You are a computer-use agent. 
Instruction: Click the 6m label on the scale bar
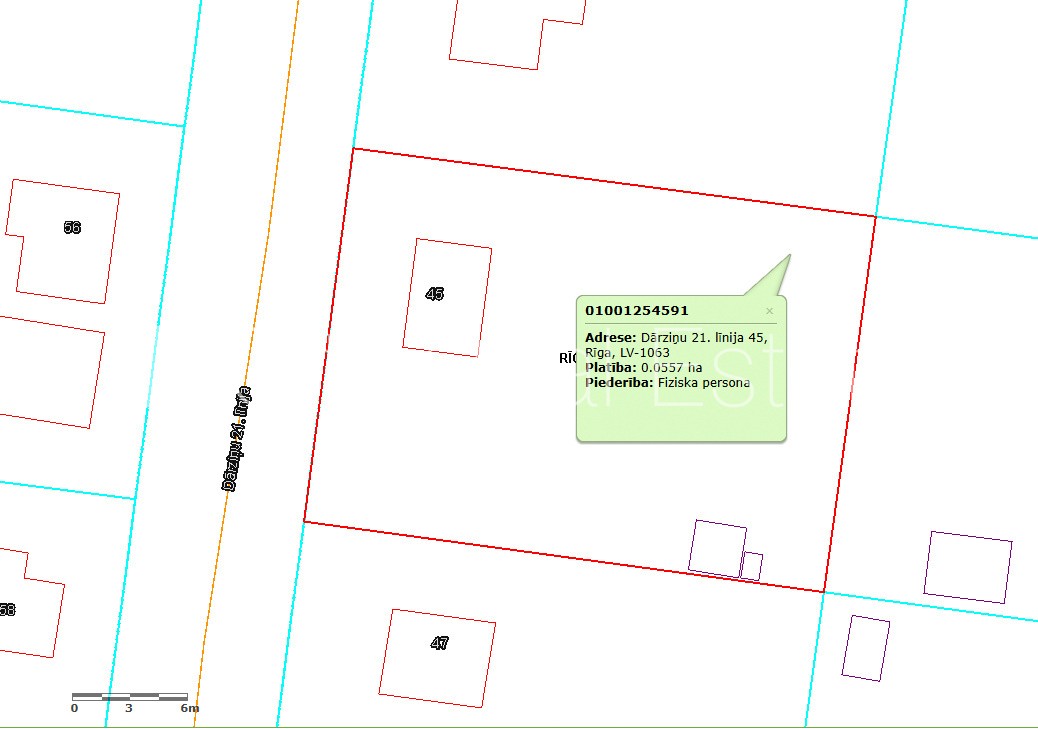point(189,708)
